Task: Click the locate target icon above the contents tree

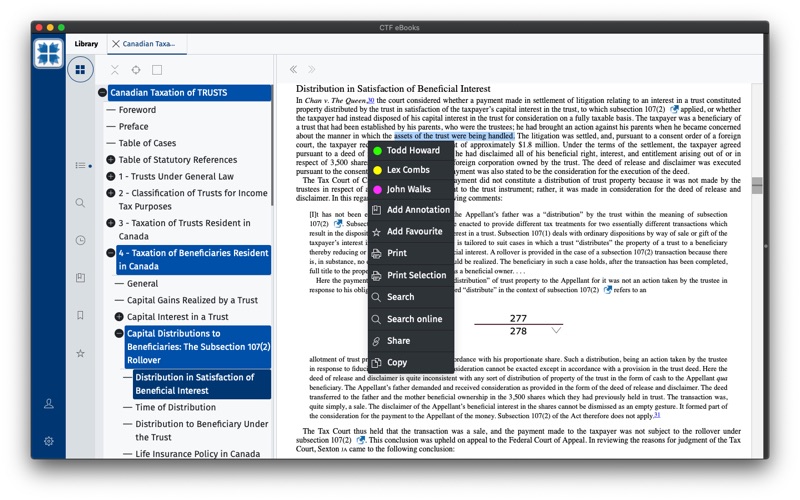Action: (x=136, y=70)
